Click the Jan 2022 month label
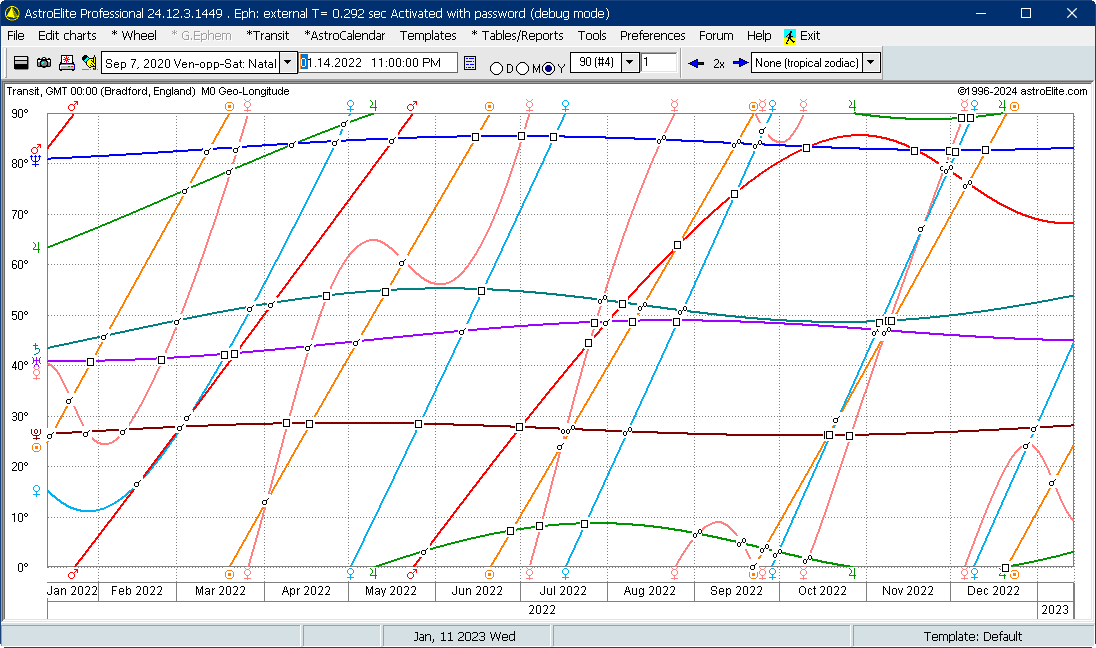The width and height of the screenshot is (1096, 648). click(x=72, y=591)
